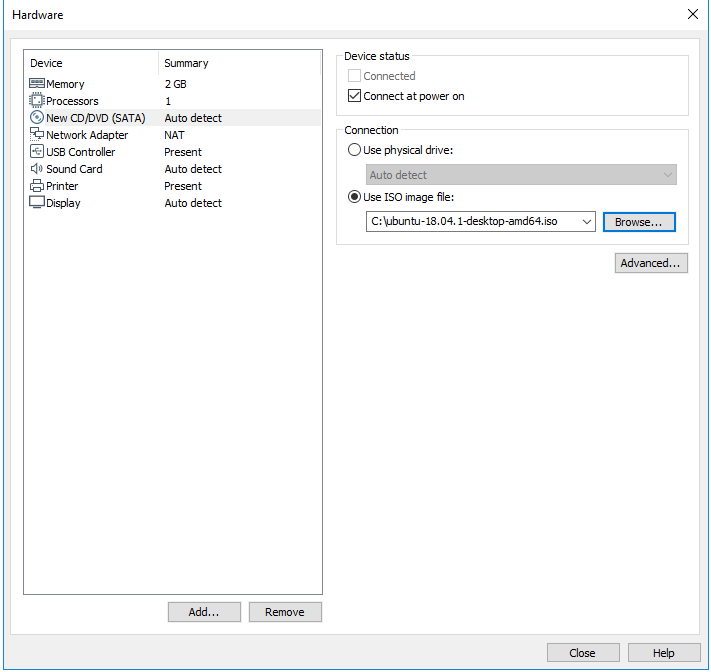This screenshot has height=672, width=711.
Task: Remove the selected device
Action: click(285, 612)
